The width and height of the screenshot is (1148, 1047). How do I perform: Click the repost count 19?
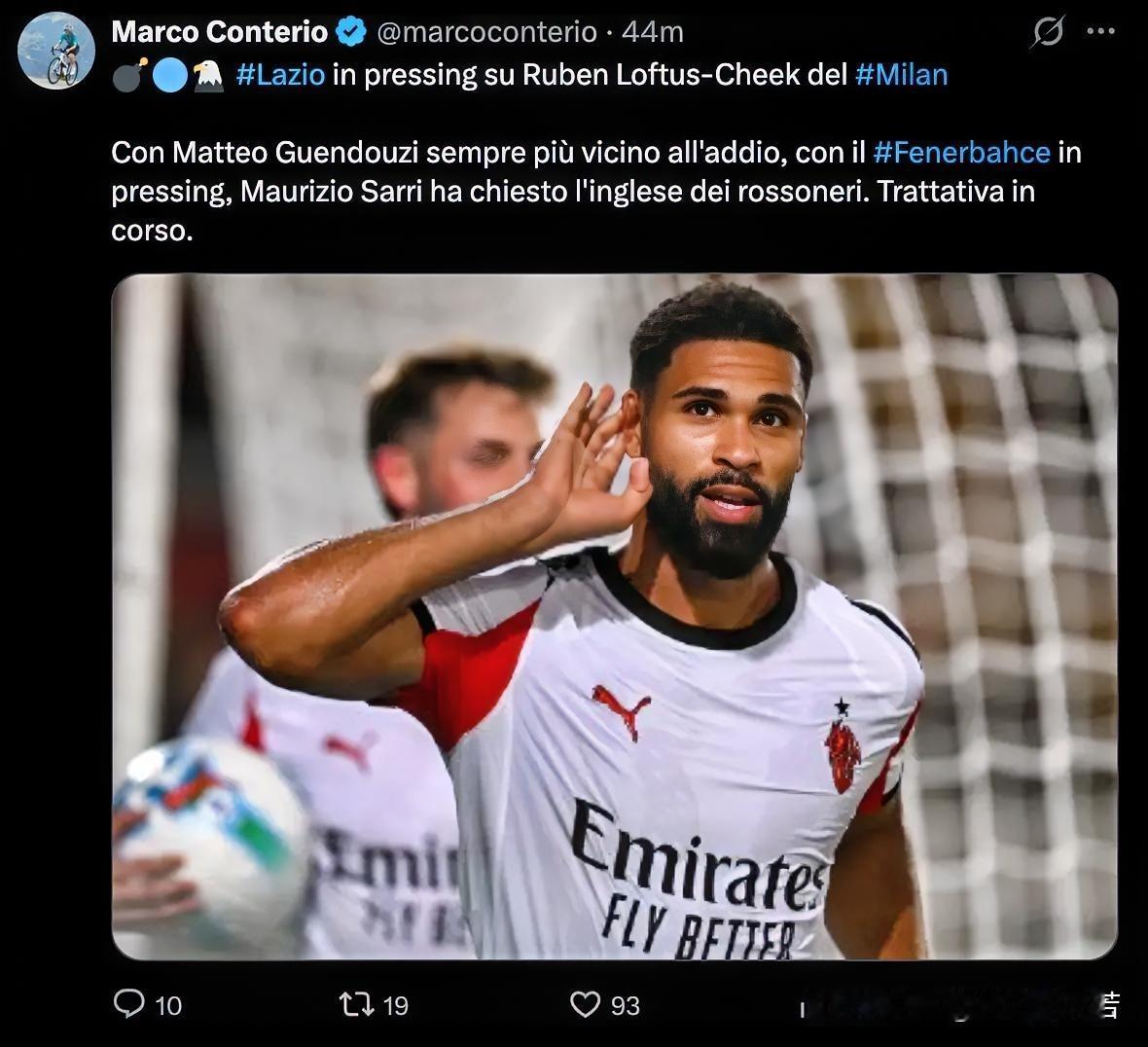point(395,1005)
